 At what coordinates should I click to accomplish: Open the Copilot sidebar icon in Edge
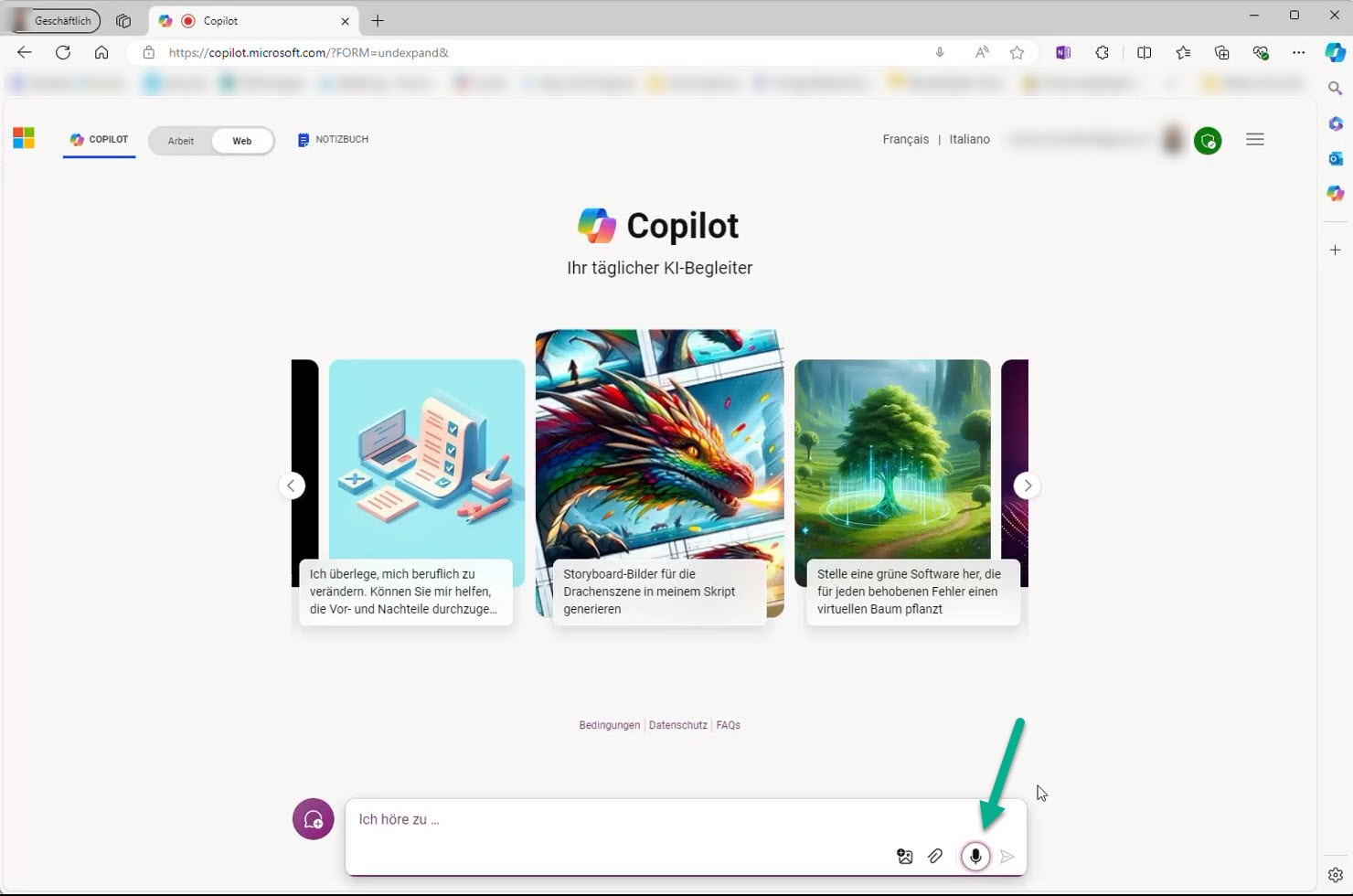[1336, 52]
